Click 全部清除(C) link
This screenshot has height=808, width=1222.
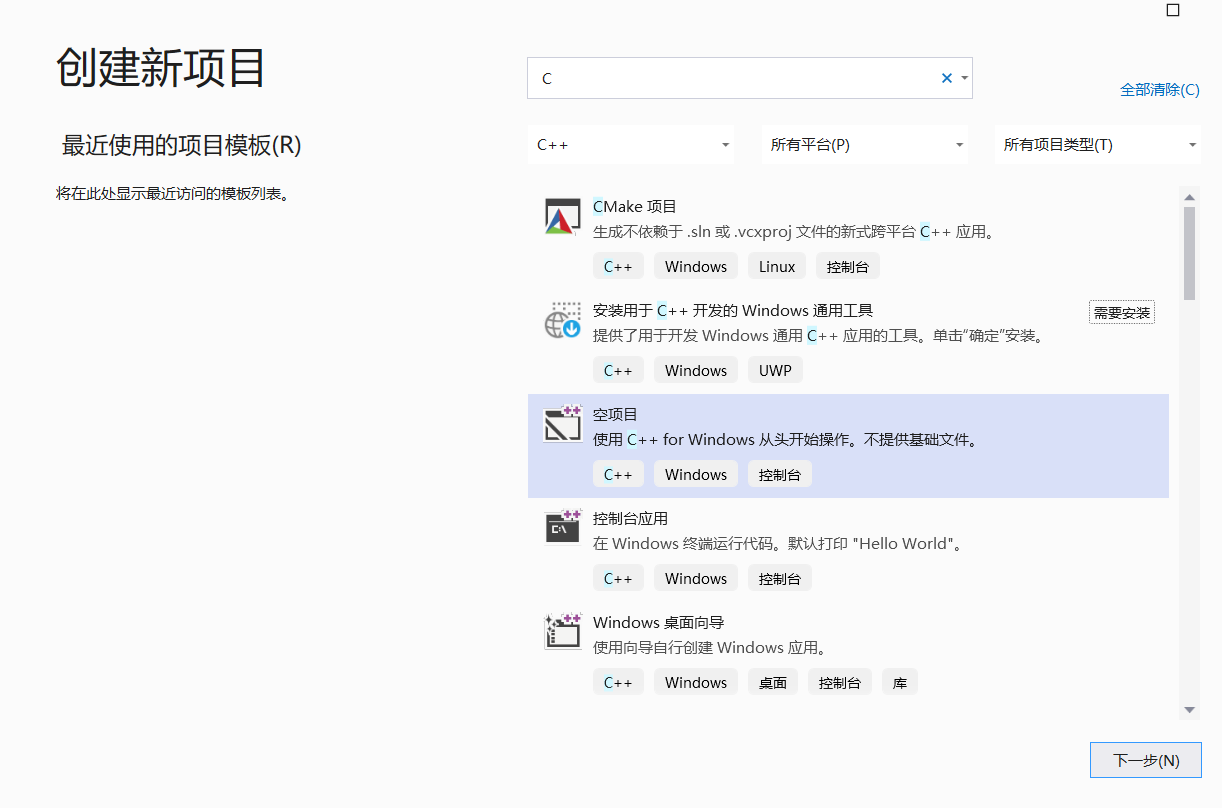[x=1160, y=90]
